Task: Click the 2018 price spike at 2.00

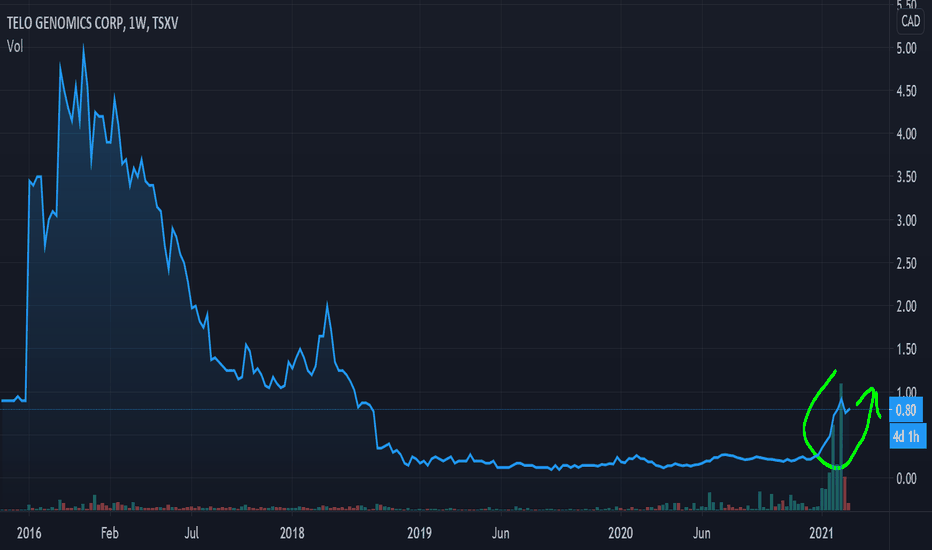Action: (x=327, y=304)
